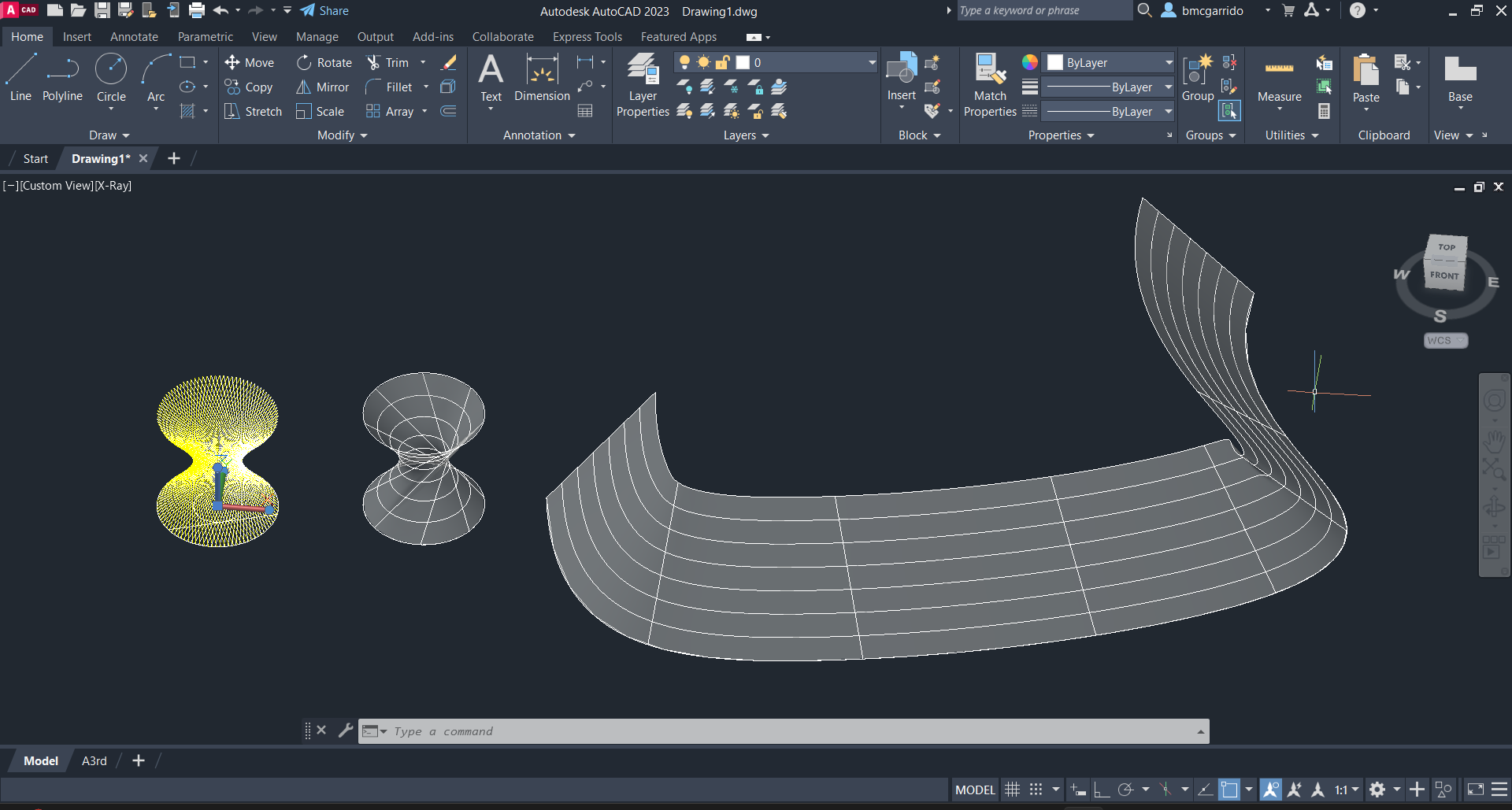Click the TOP face of ViewCube
Screen dimensions: 1512x810
[1447, 247]
